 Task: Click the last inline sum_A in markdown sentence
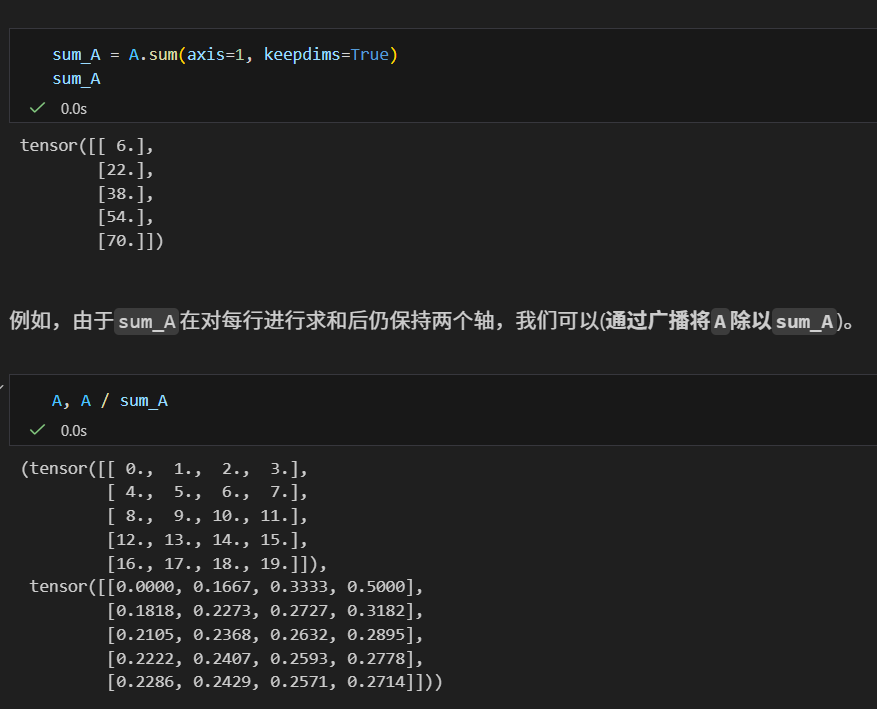[x=804, y=321]
